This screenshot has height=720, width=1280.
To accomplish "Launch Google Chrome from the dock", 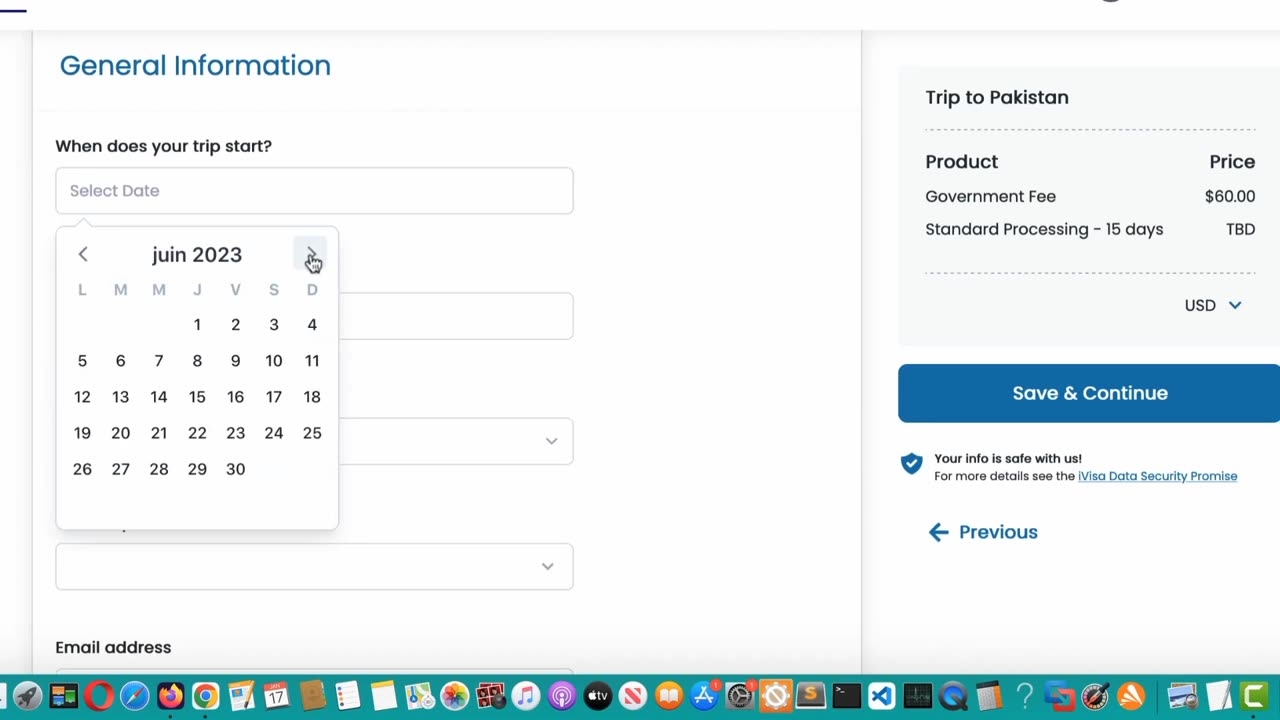I will point(206,696).
